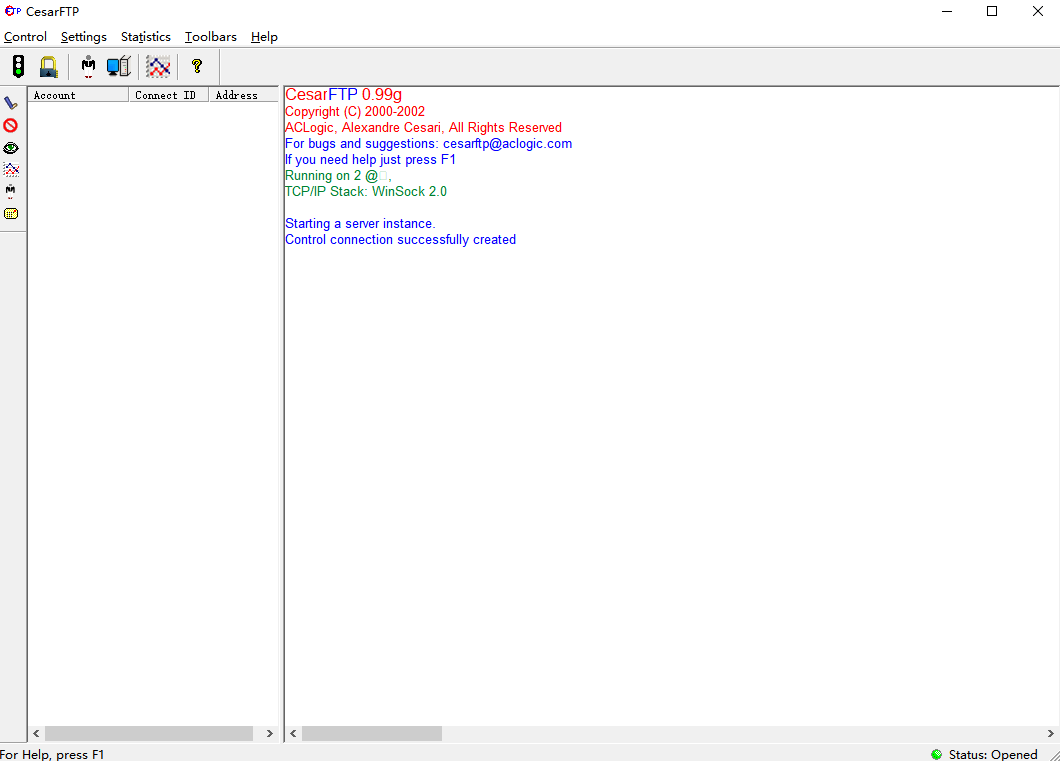Viewport: 1060px width, 761px height.
Task: Toggle the eye watch icon in the sidebar
Action: tap(11, 147)
